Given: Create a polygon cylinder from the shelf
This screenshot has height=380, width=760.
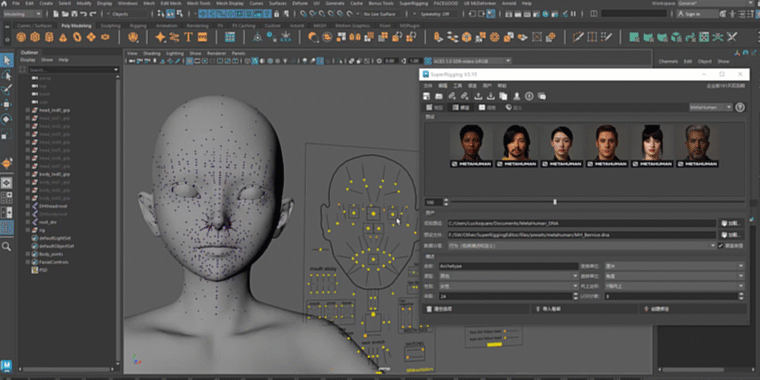Looking at the screenshot, I should point(49,37).
